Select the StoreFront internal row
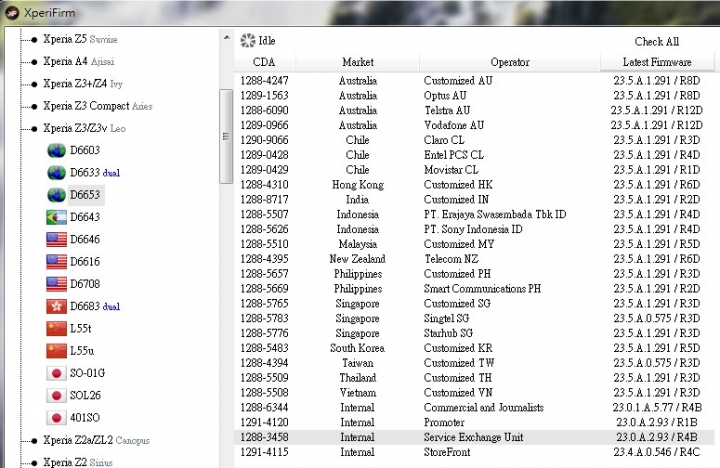This screenshot has height=468, width=720. coord(474,452)
